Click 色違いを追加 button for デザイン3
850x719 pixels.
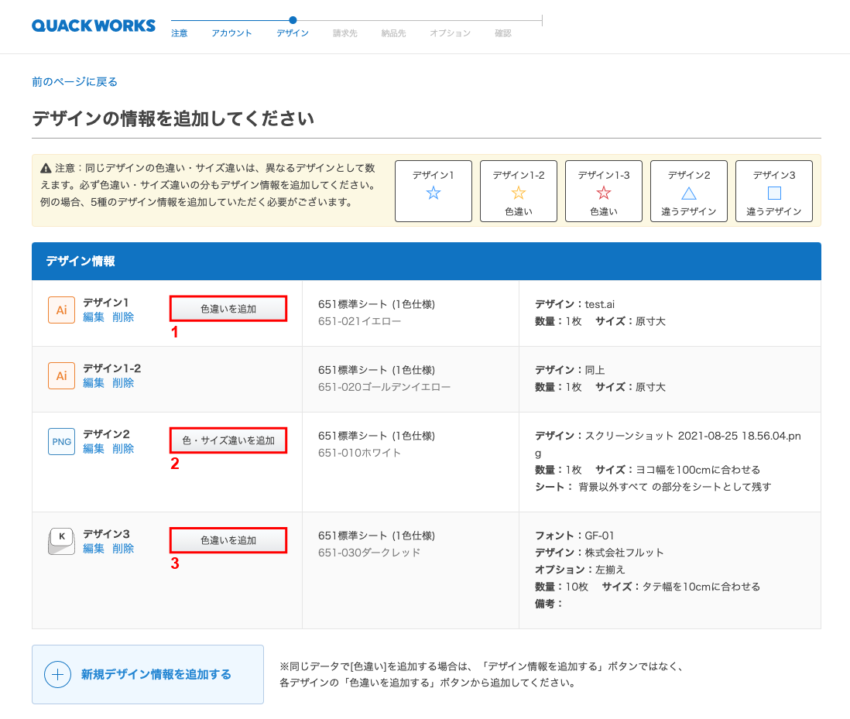(228, 540)
